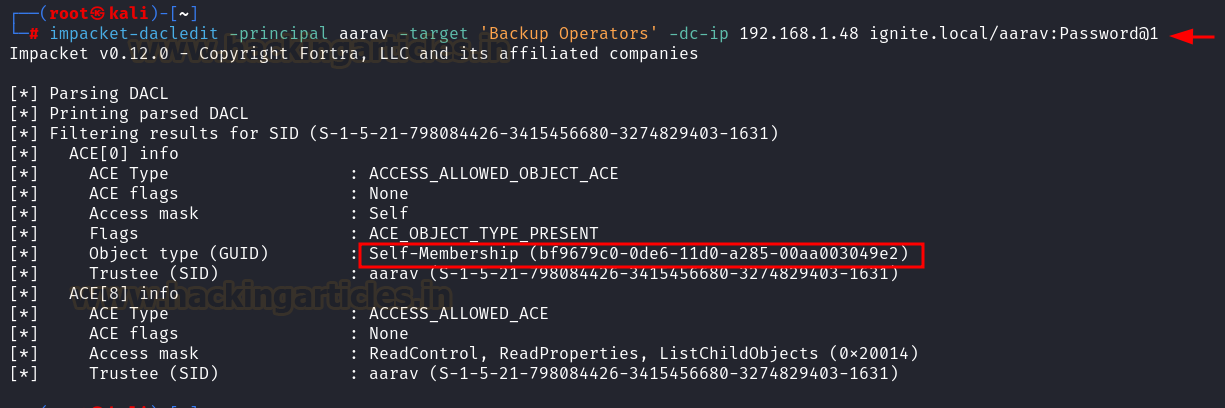The width and height of the screenshot is (1225, 408).
Task: Click the ACE_OBJECT_TYPE_PRESENT flag text
Action: click(x=483, y=234)
